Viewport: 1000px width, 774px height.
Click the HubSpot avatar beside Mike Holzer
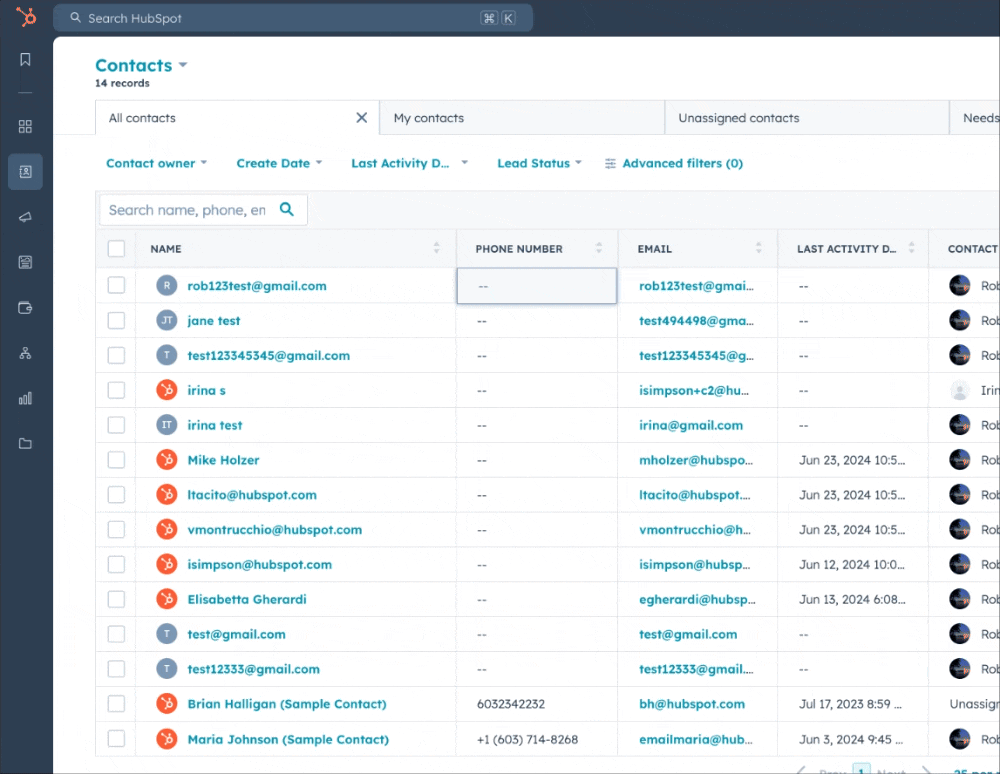click(167, 460)
